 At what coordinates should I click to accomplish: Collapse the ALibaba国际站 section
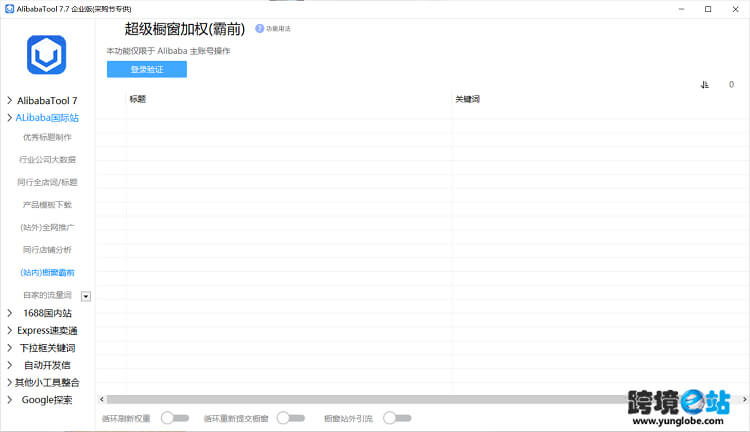[10, 118]
